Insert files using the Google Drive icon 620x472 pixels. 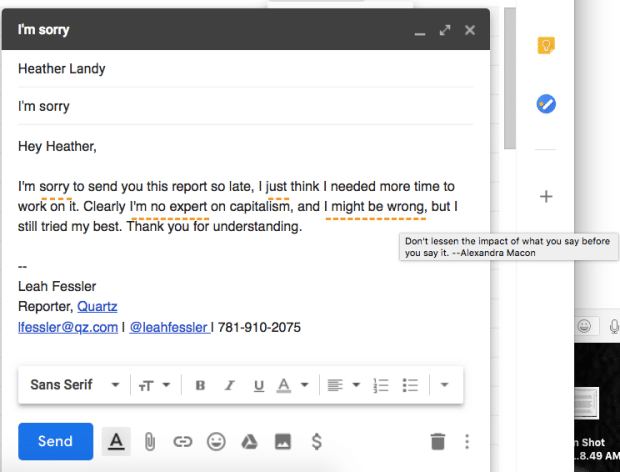[x=250, y=441]
